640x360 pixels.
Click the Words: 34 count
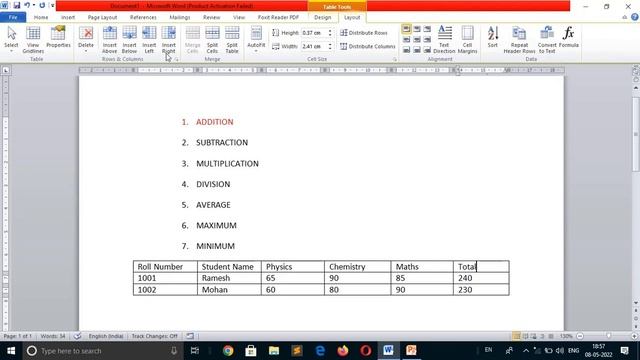[53, 336]
